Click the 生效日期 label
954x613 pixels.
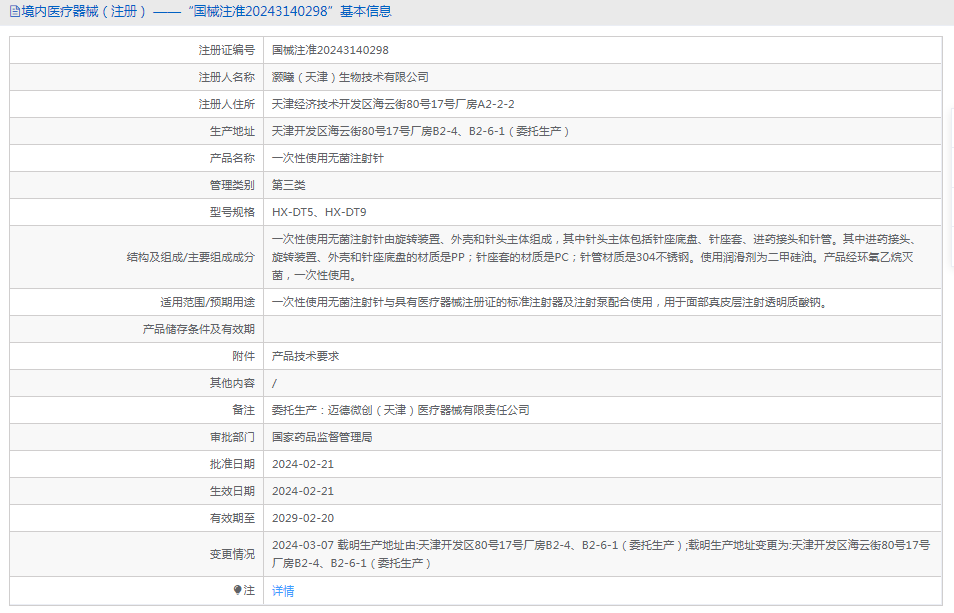coord(232,491)
